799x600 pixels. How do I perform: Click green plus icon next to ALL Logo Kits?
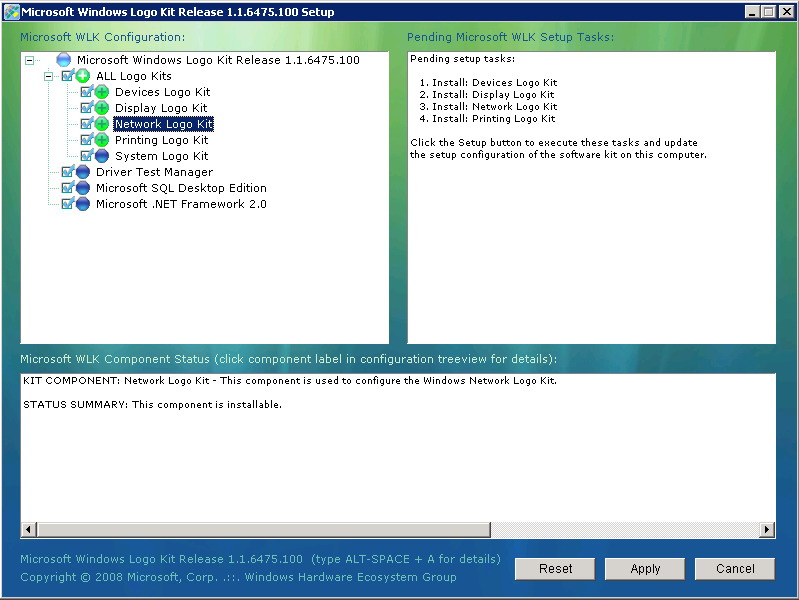click(x=83, y=76)
